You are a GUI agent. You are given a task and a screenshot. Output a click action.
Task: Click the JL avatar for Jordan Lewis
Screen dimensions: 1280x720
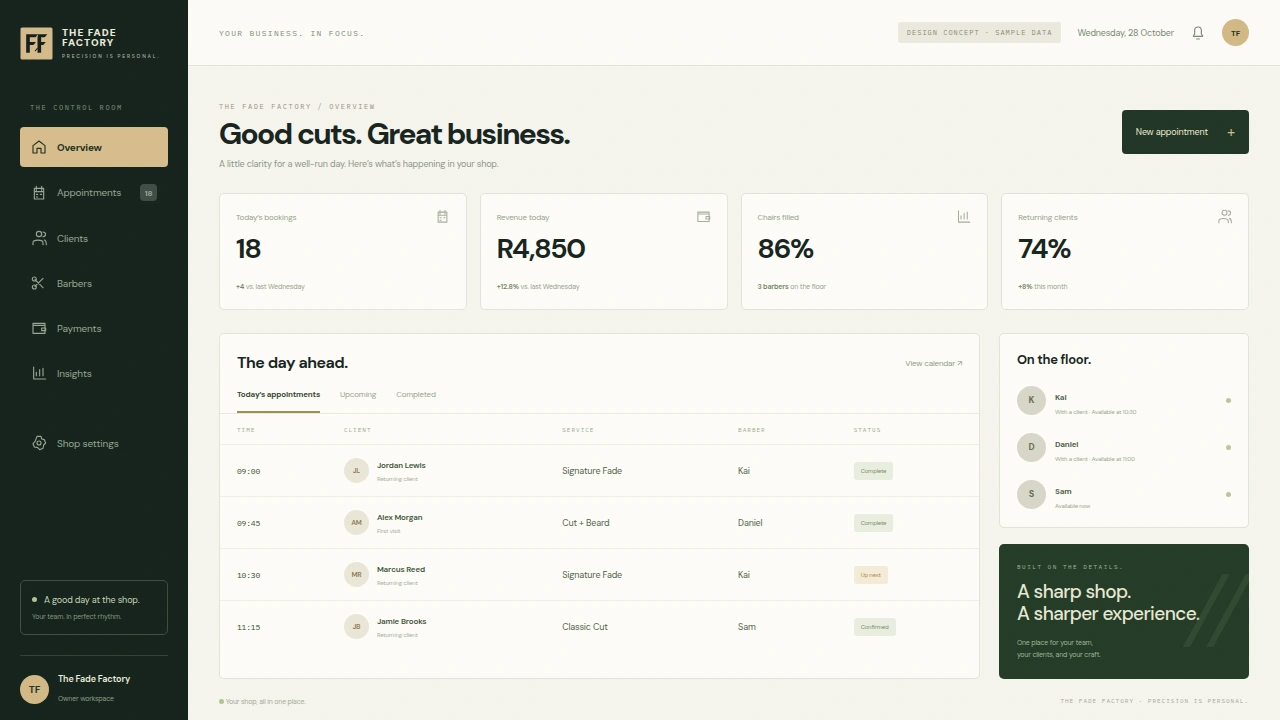(x=356, y=471)
